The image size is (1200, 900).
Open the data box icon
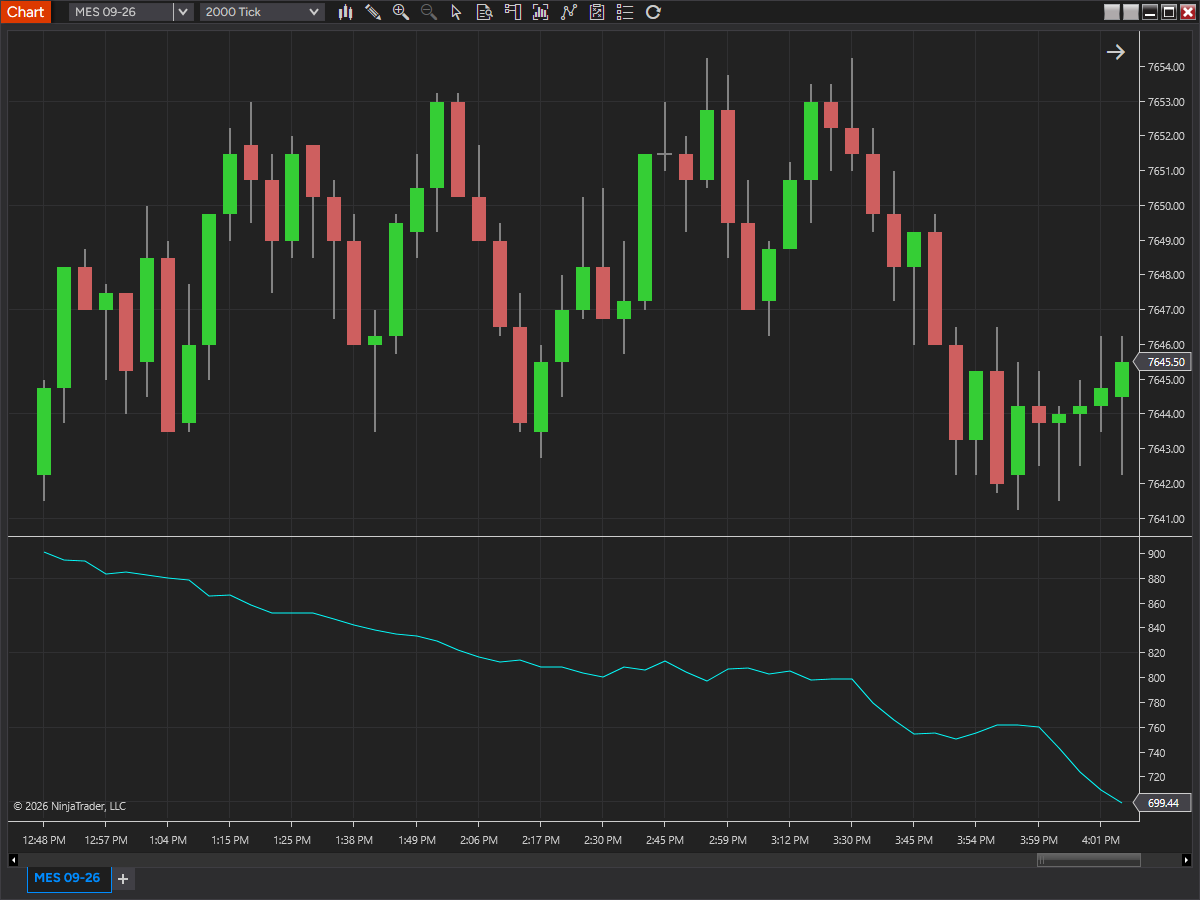(485, 12)
